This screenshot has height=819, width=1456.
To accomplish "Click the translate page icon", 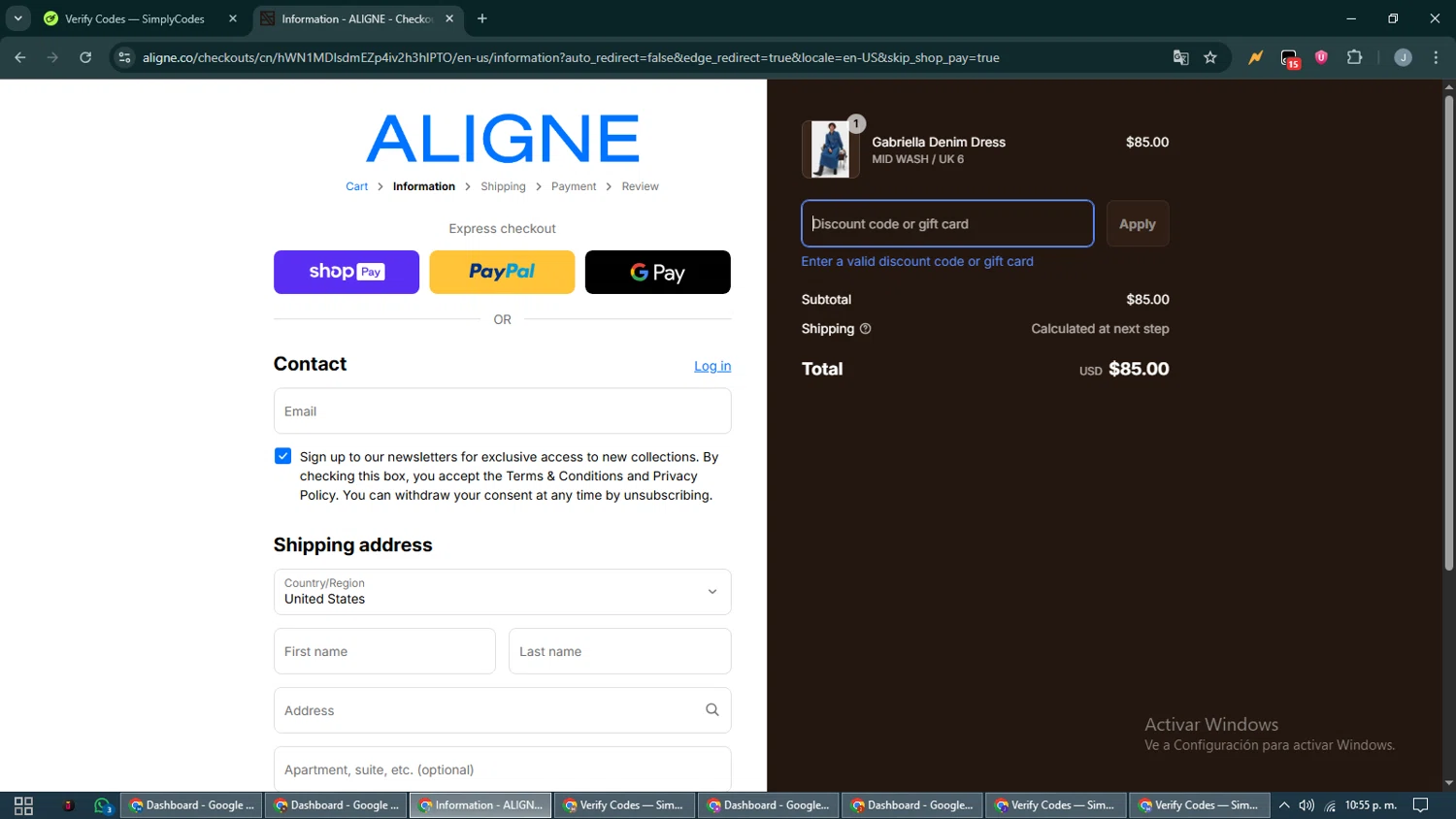I will coord(1180,57).
